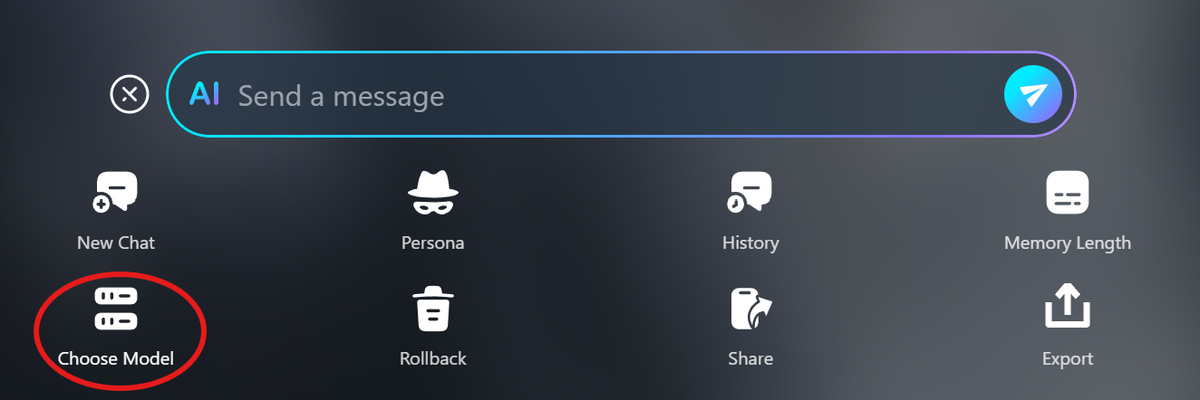This screenshot has height=400, width=1200.
Task: Click the Rollback trash icon
Action: coord(433,308)
